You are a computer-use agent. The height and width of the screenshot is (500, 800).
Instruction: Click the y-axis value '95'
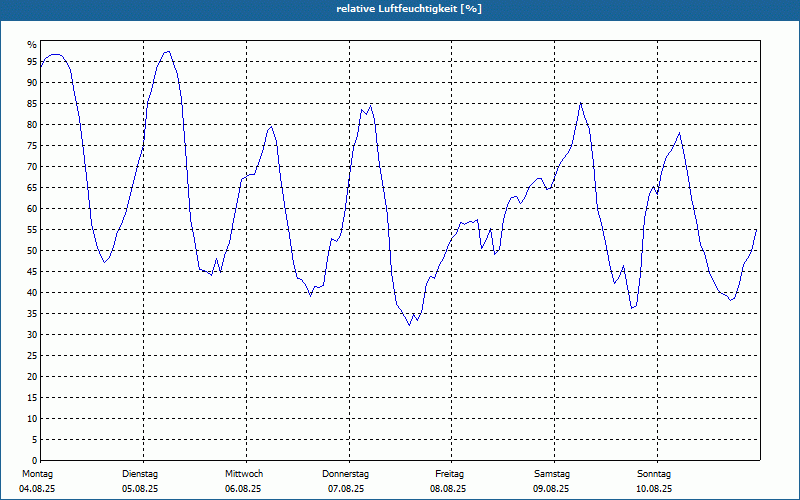click(x=32, y=62)
